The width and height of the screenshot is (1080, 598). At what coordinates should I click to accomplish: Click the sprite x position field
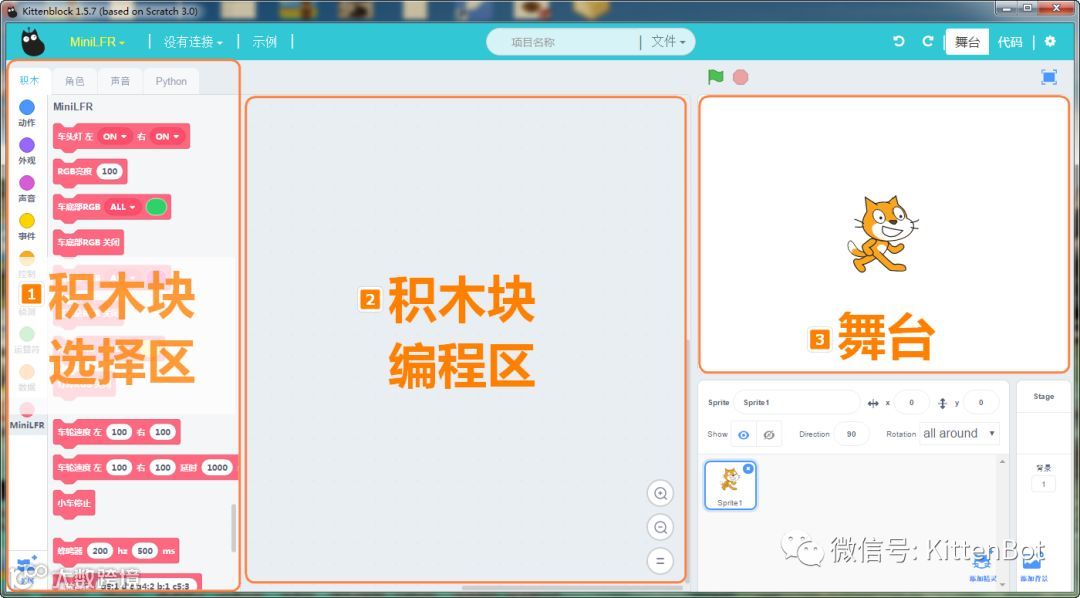pos(912,402)
